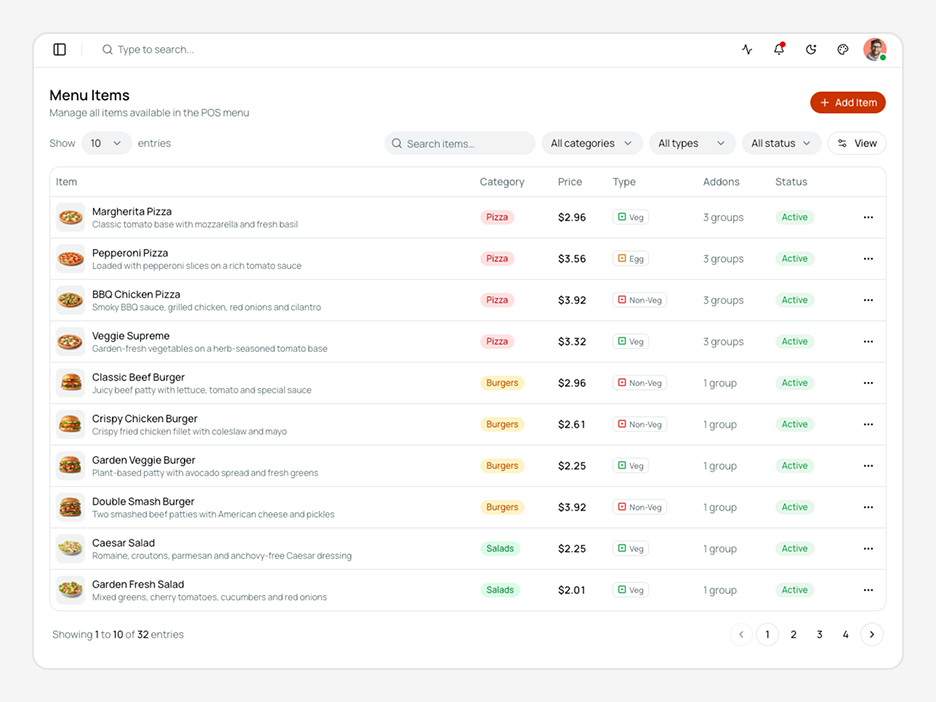The height and width of the screenshot is (702, 936).
Task: Open the View options button
Action: 857,143
